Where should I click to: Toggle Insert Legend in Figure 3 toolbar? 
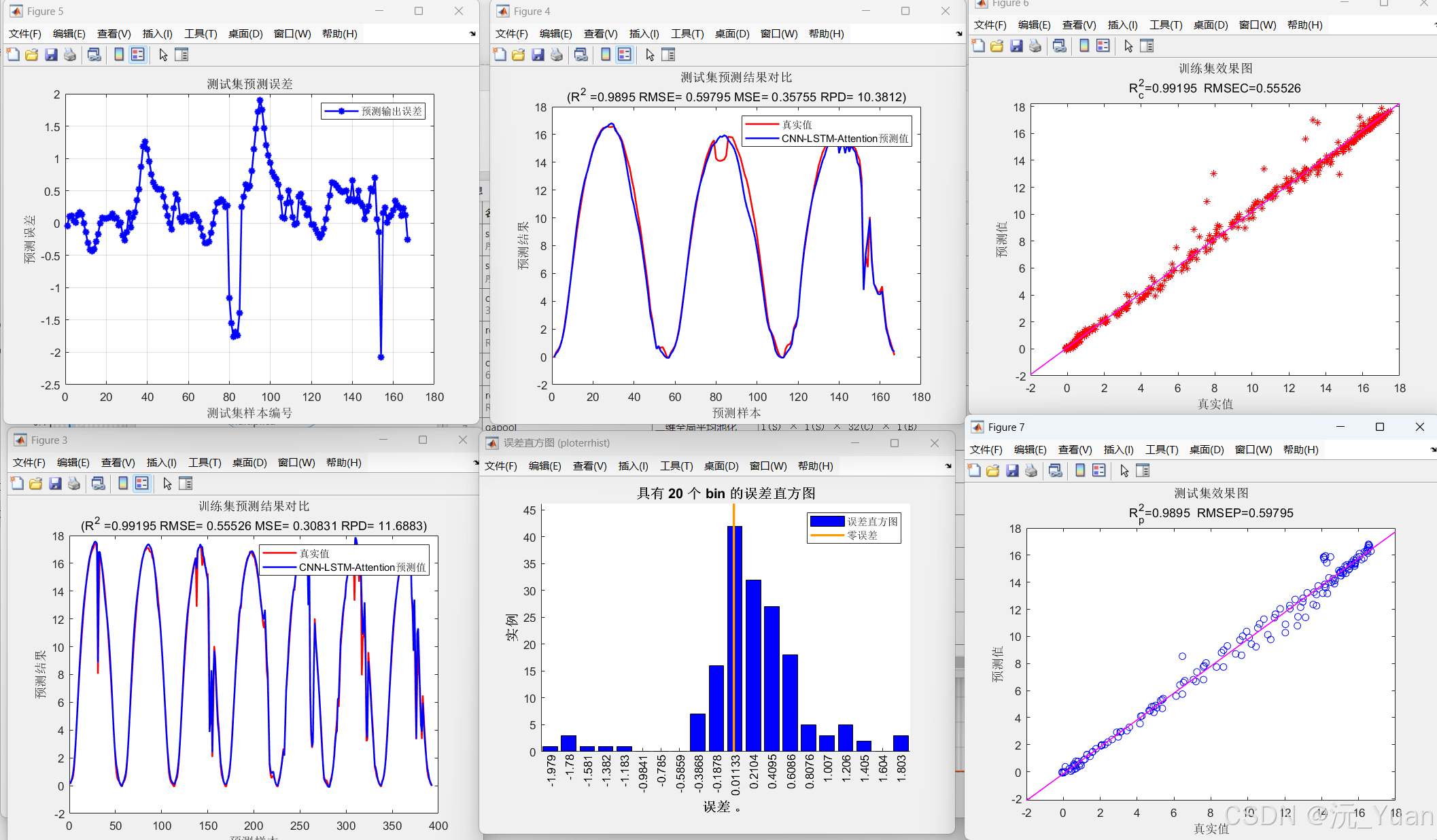(142, 484)
